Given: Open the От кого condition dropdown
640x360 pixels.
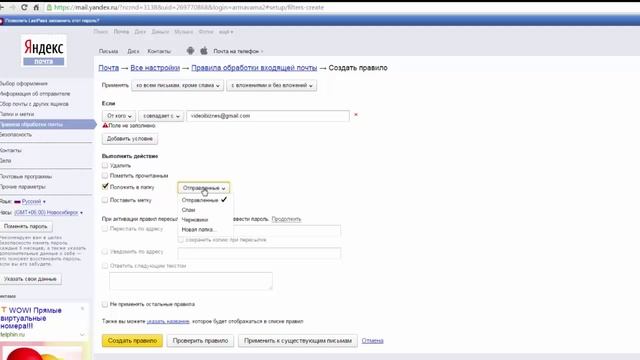Looking at the screenshot, I should pyautogui.click(x=119, y=116).
